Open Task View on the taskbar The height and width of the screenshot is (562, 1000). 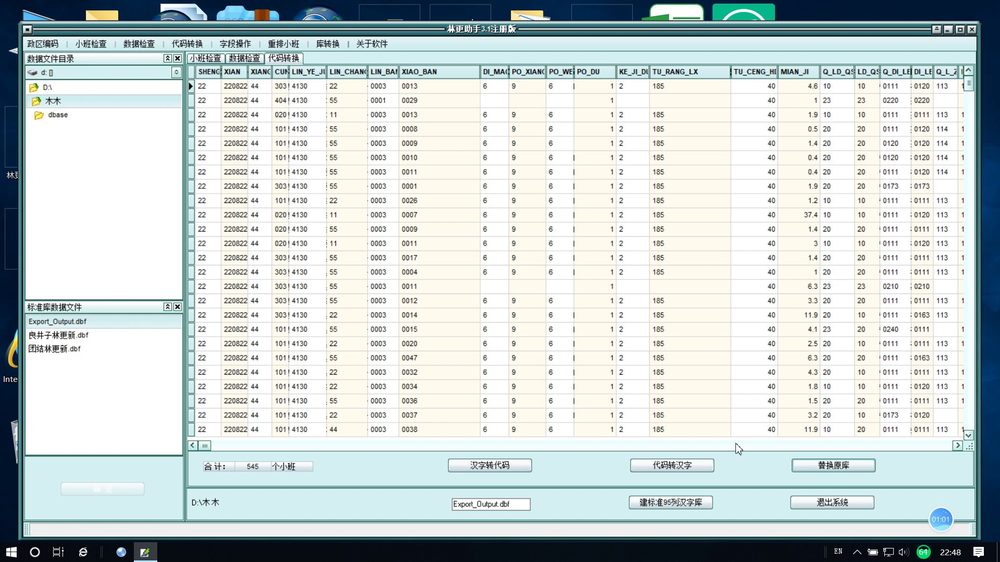tap(58, 552)
